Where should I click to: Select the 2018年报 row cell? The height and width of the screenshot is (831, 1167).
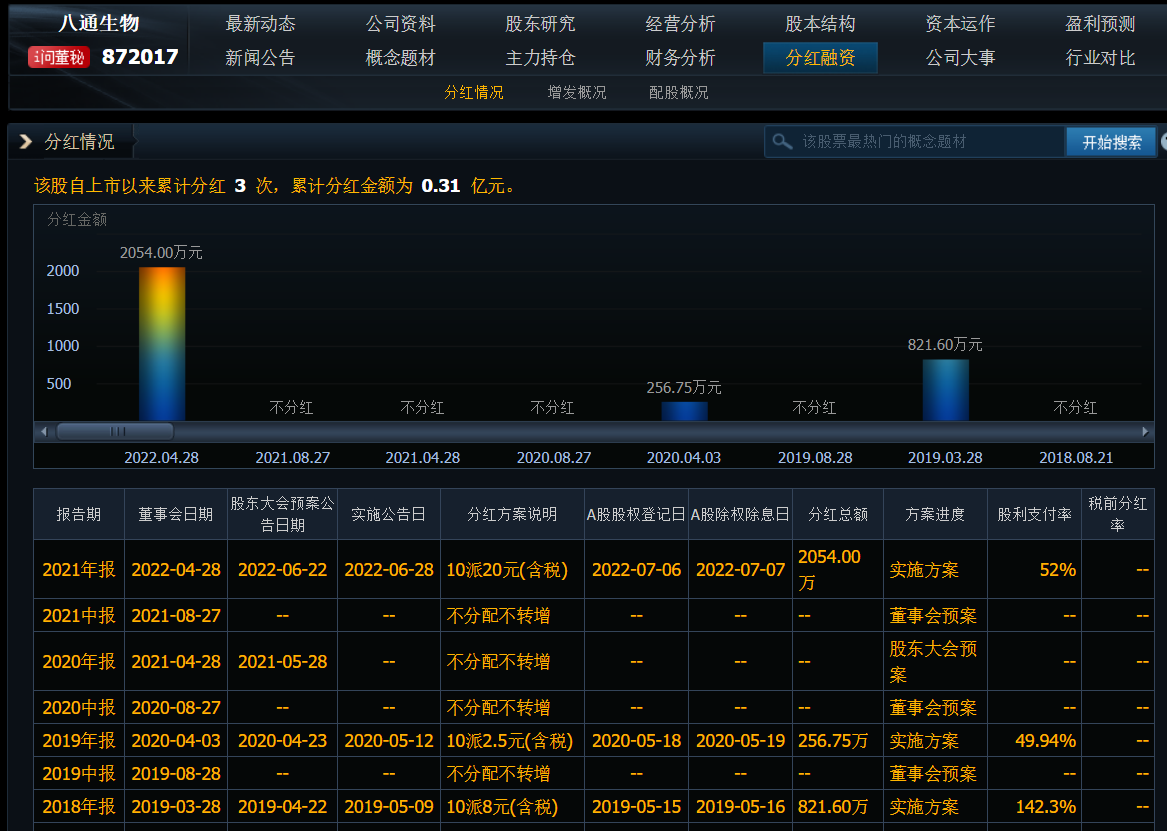coord(79,806)
